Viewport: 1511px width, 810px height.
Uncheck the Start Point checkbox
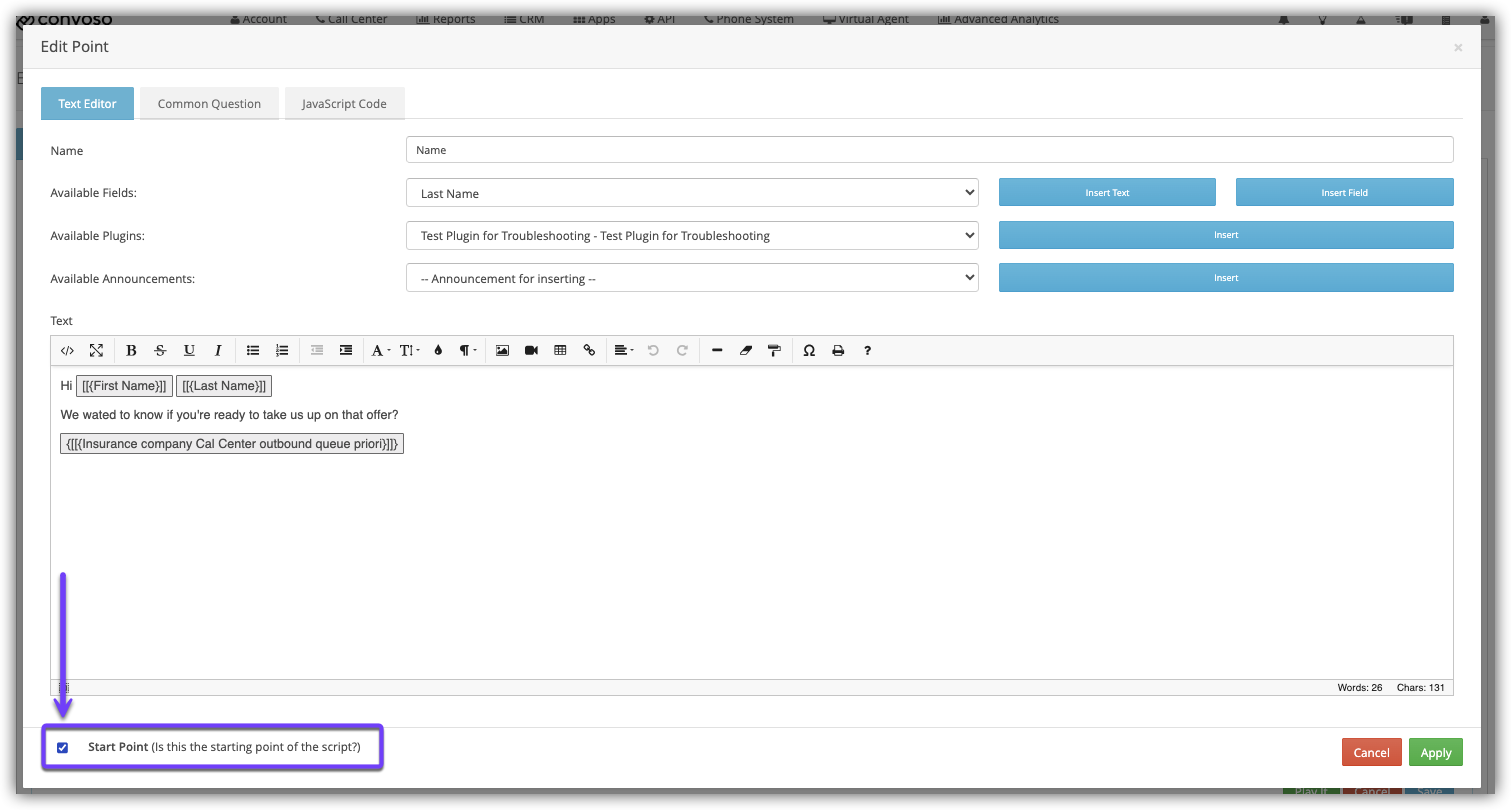pyautogui.click(x=63, y=748)
